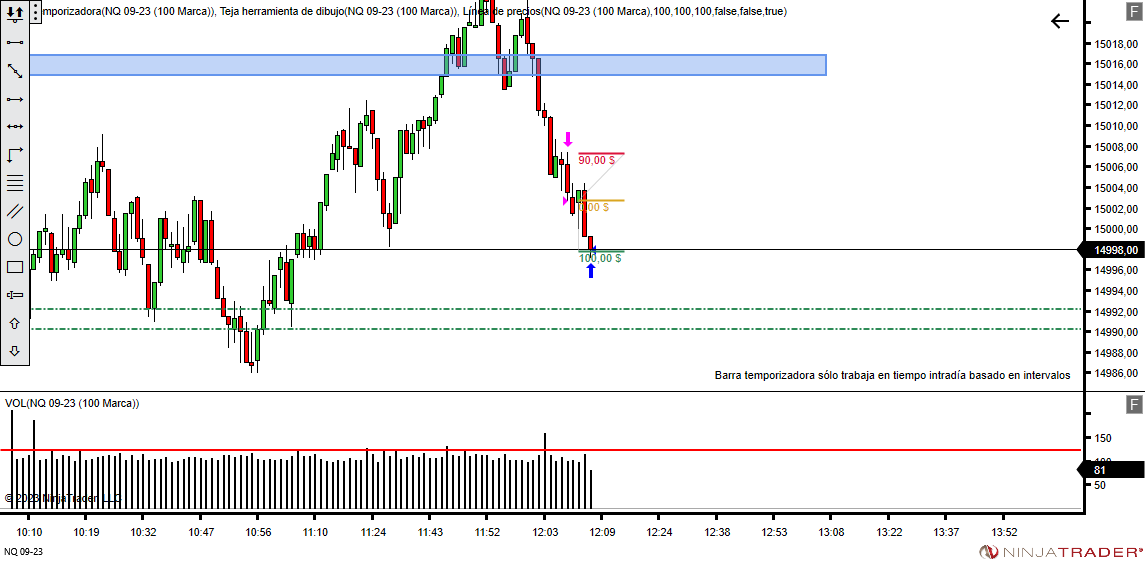Click the 90,00 $ stop label
The image size is (1145, 561).
tap(597, 160)
